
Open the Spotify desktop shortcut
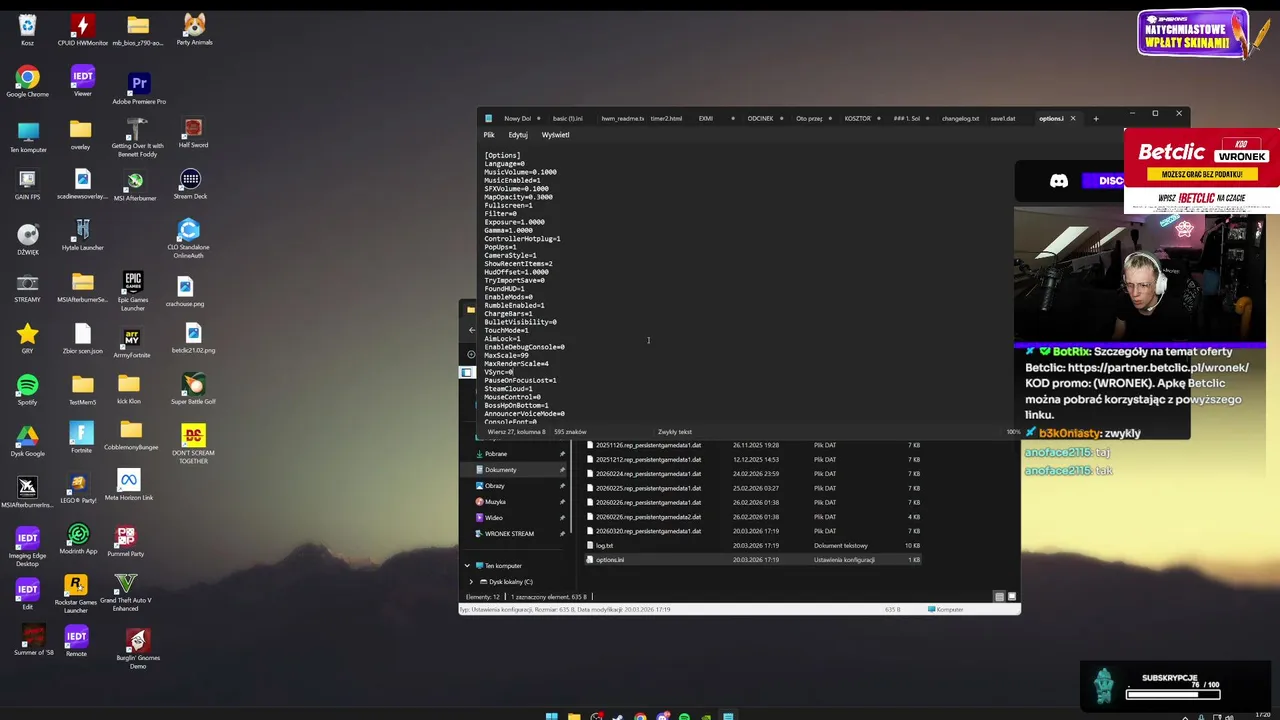click(x=27, y=390)
